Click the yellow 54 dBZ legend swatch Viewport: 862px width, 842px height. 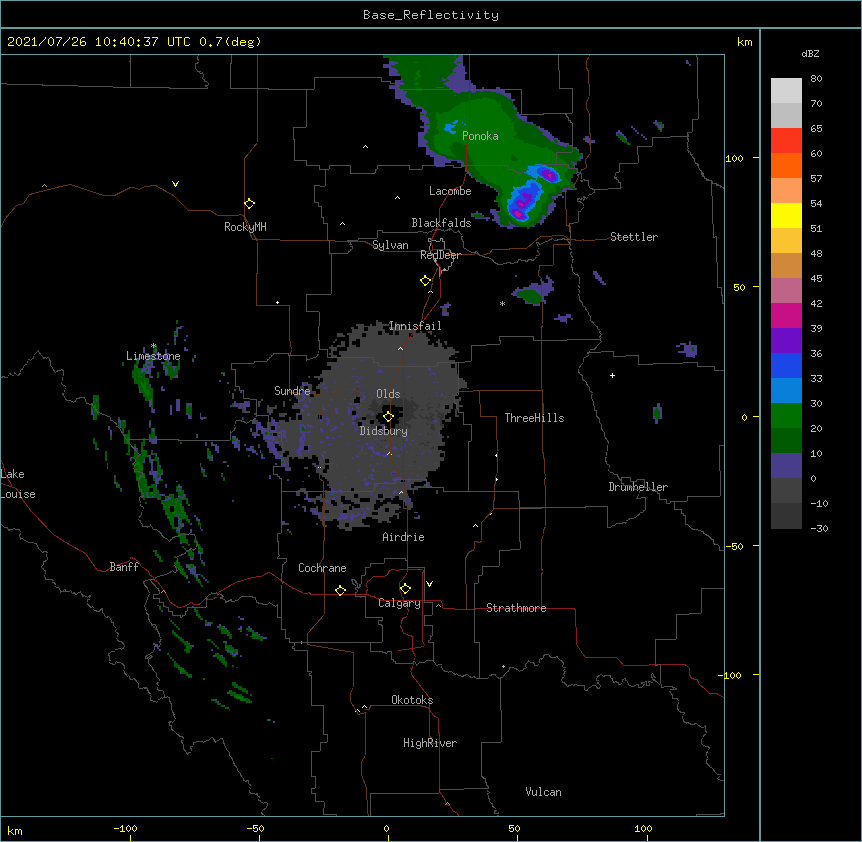786,215
